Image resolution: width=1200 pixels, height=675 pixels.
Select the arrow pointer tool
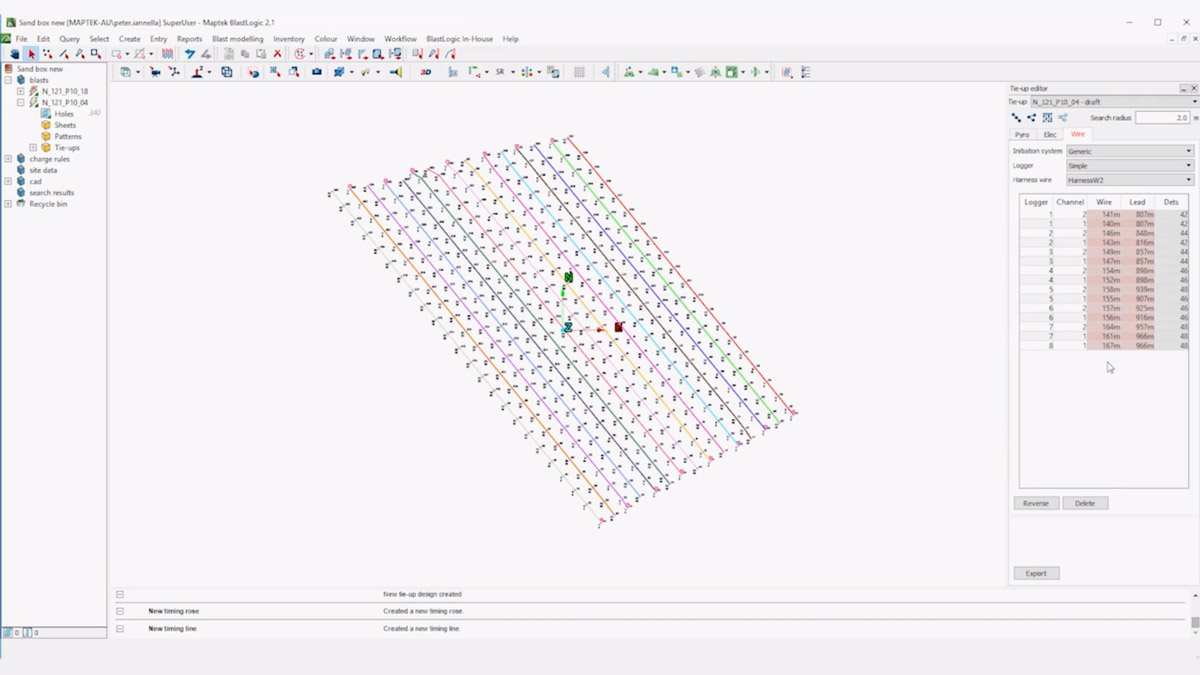[x=31, y=54]
